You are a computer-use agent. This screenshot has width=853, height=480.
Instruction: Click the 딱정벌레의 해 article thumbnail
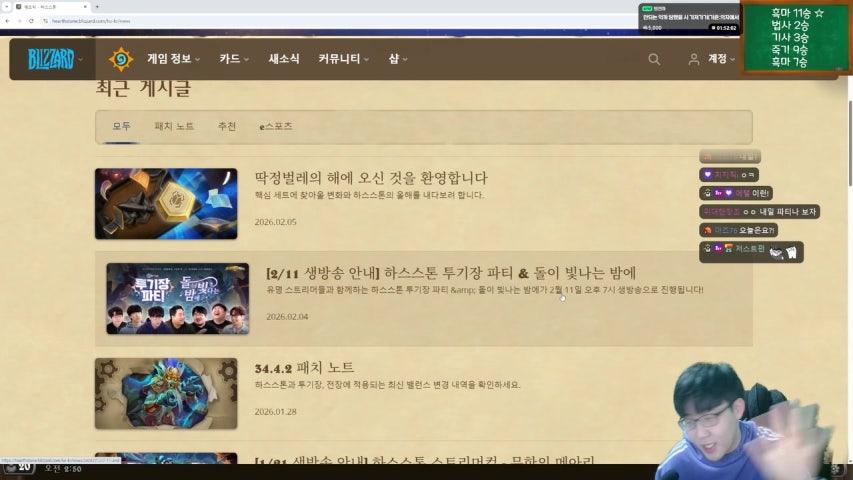pyautogui.click(x=166, y=204)
